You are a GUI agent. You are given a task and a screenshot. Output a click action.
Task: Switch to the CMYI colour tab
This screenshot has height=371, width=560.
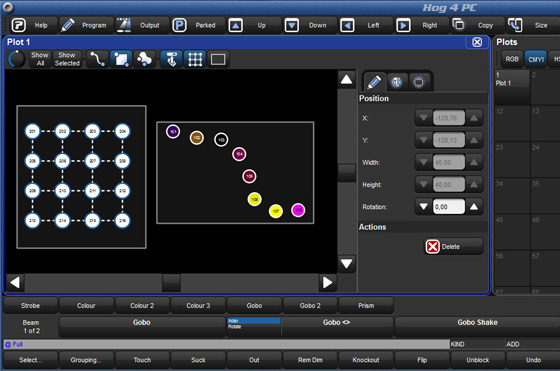[536, 59]
